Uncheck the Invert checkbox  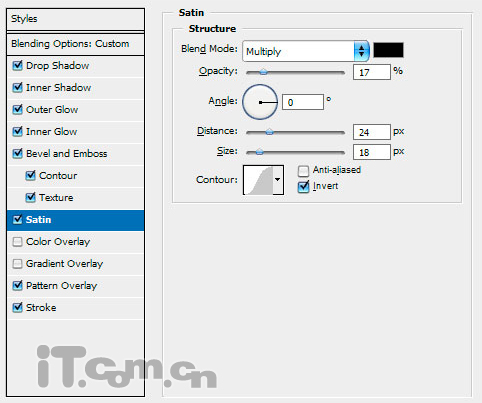pyautogui.click(x=303, y=186)
